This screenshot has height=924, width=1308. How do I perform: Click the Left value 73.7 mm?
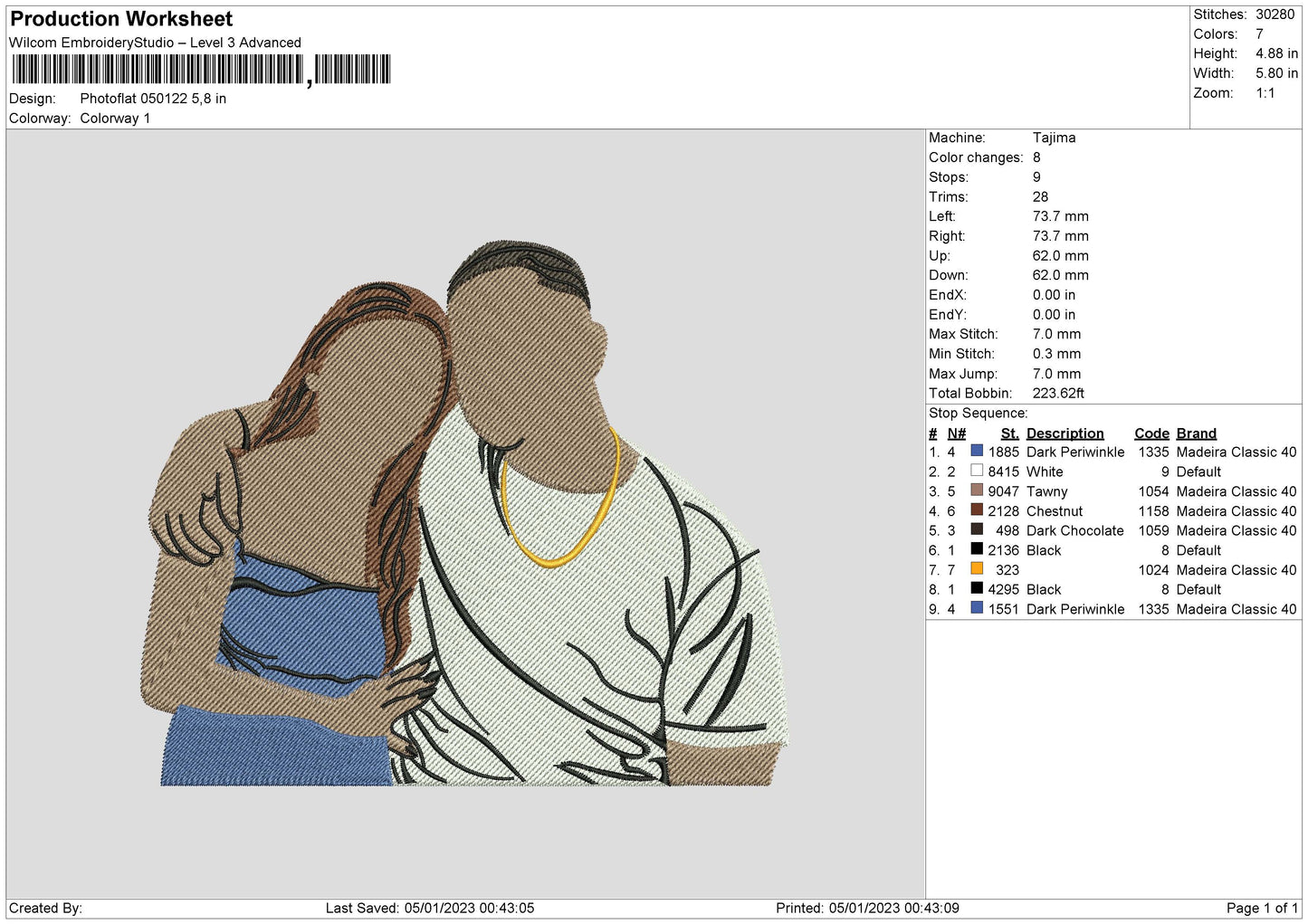1060,216
